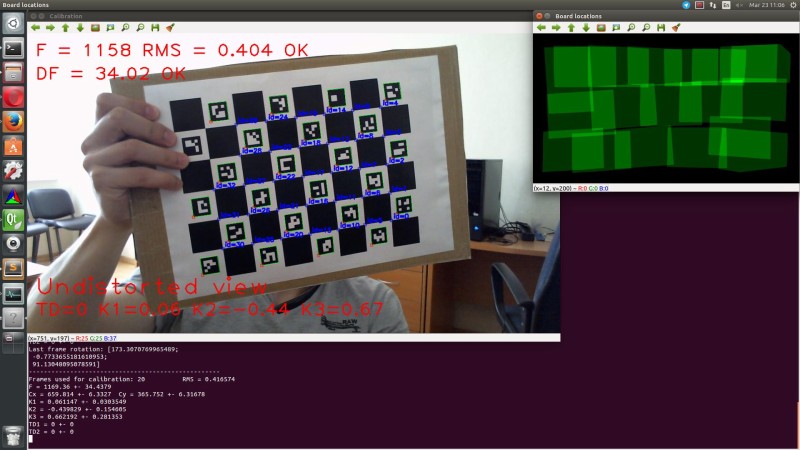Viewport: 800px width, 450px height.
Task: Click the green board locations plot
Action: (x=666, y=108)
